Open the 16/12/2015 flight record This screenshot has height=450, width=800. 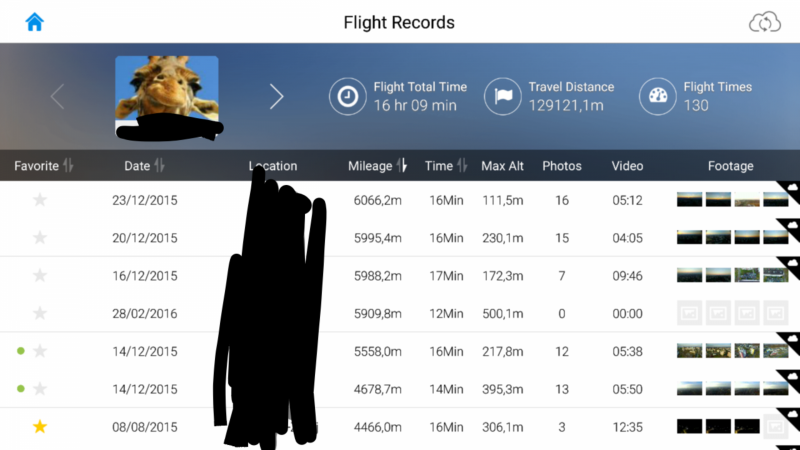pyautogui.click(x=145, y=276)
